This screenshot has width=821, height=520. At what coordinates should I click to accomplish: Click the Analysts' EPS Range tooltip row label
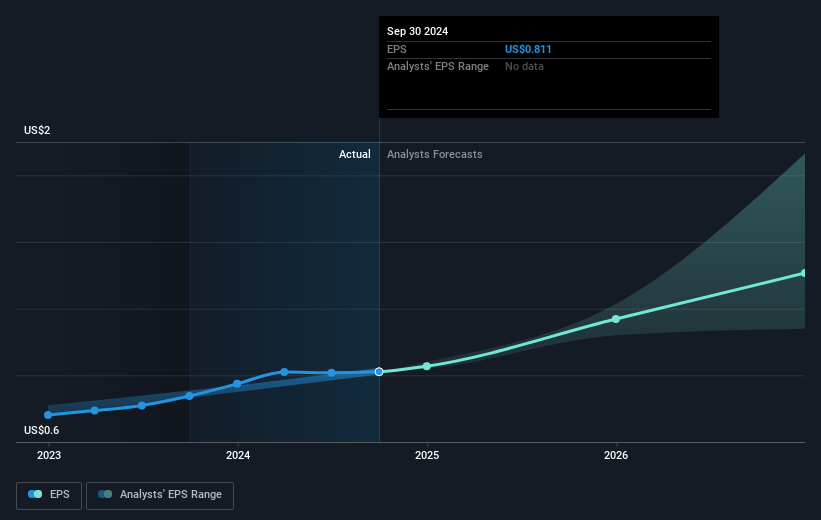pos(438,67)
